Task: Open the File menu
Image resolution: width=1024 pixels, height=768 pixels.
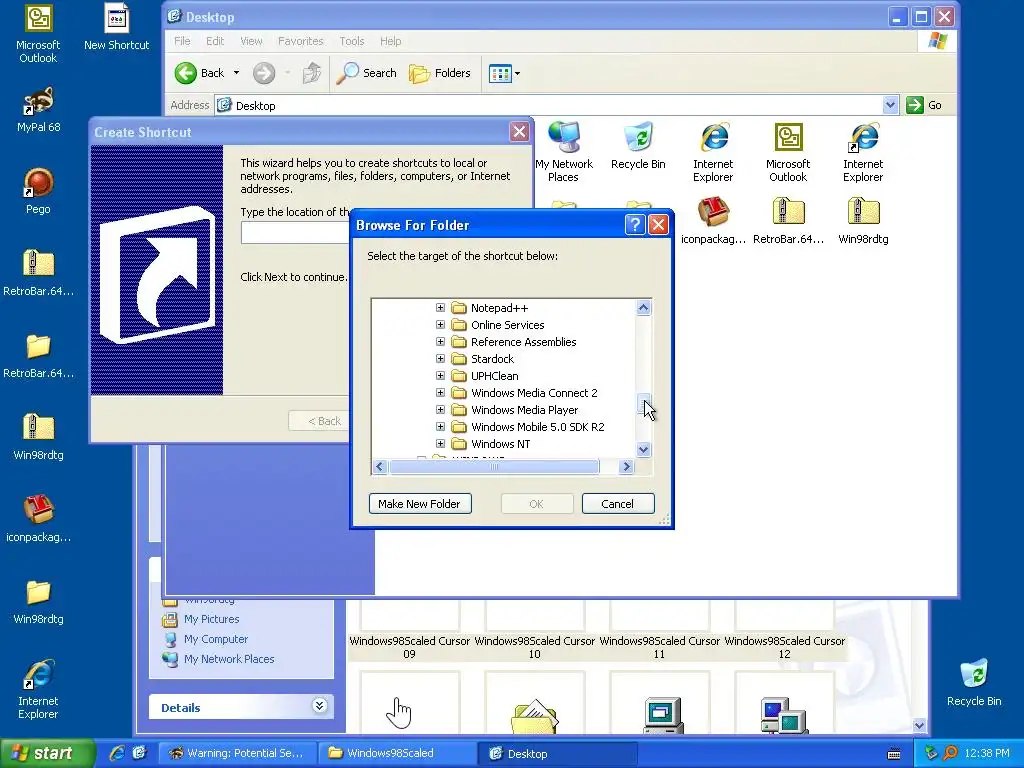Action: (182, 41)
